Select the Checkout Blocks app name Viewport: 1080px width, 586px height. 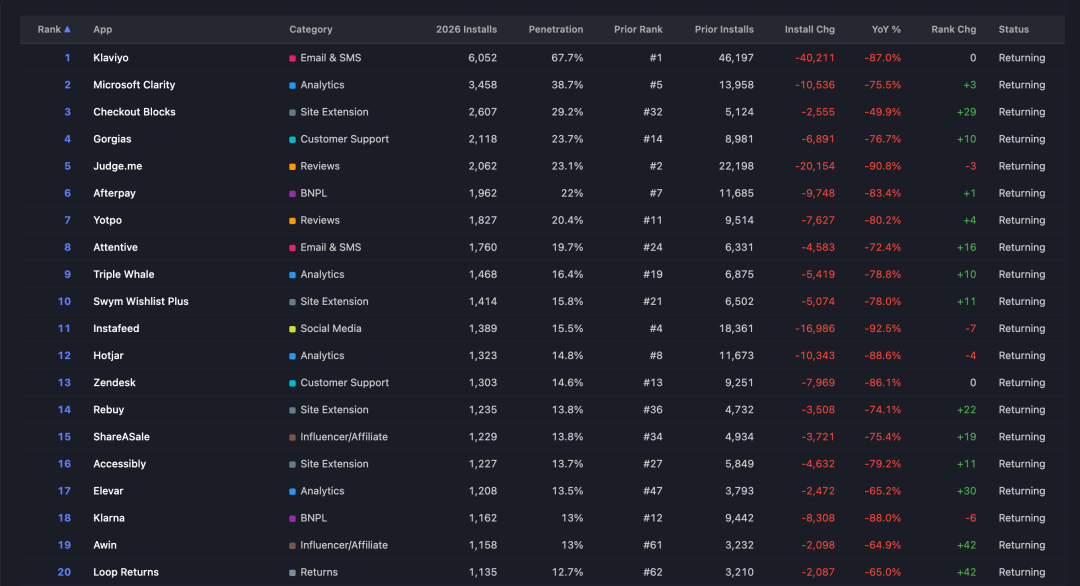point(134,112)
